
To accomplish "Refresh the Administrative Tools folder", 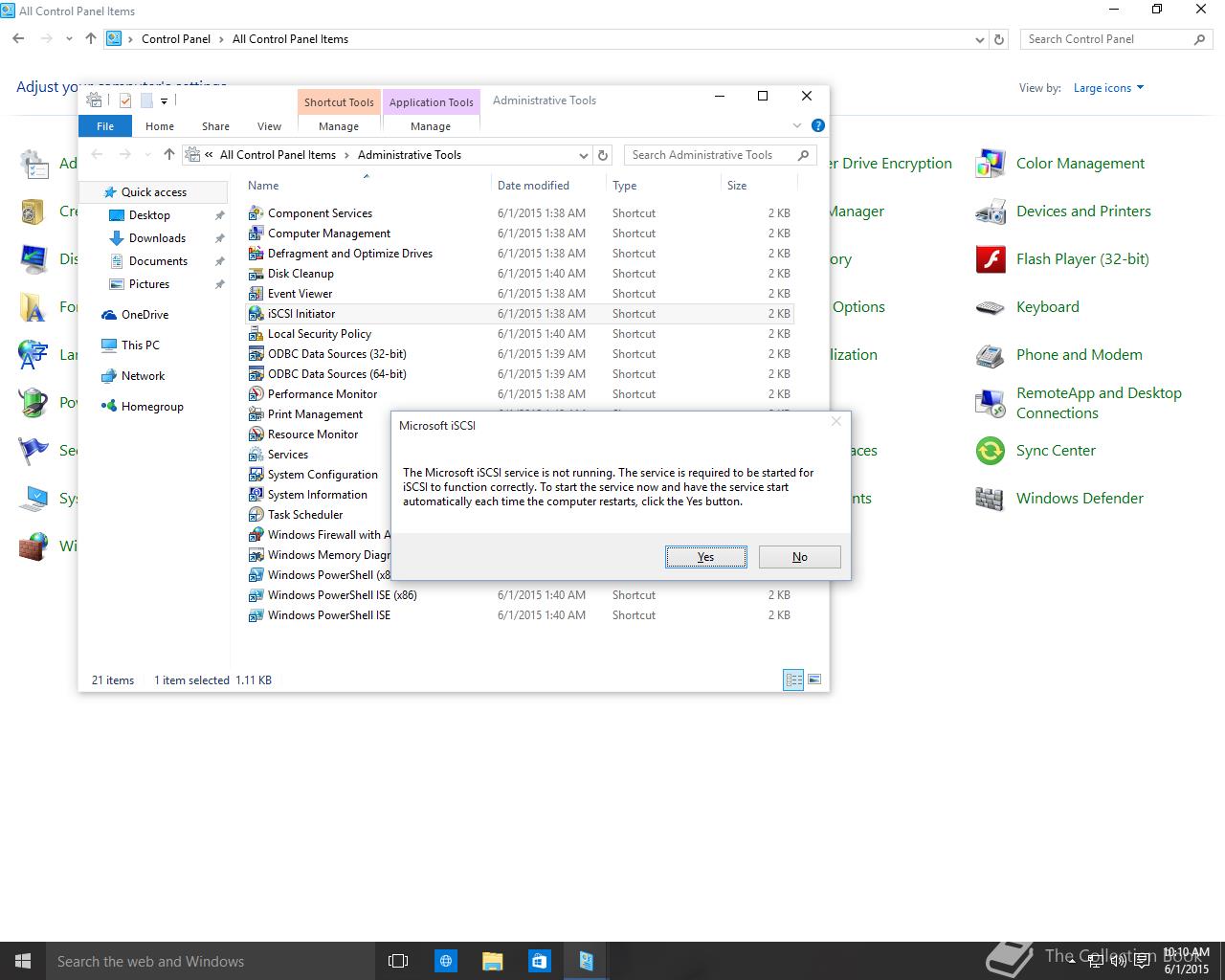I will pyautogui.click(x=603, y=155).
